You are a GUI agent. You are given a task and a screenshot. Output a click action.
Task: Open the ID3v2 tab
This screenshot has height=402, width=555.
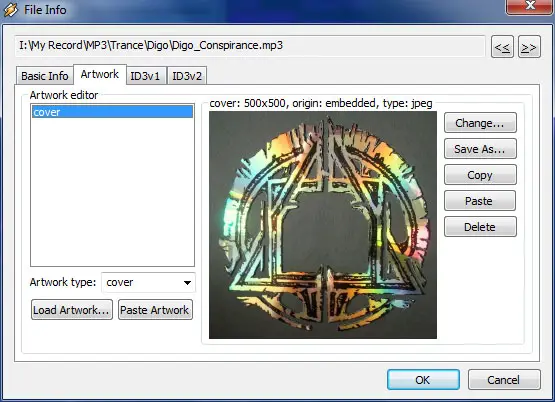[187, 76]
